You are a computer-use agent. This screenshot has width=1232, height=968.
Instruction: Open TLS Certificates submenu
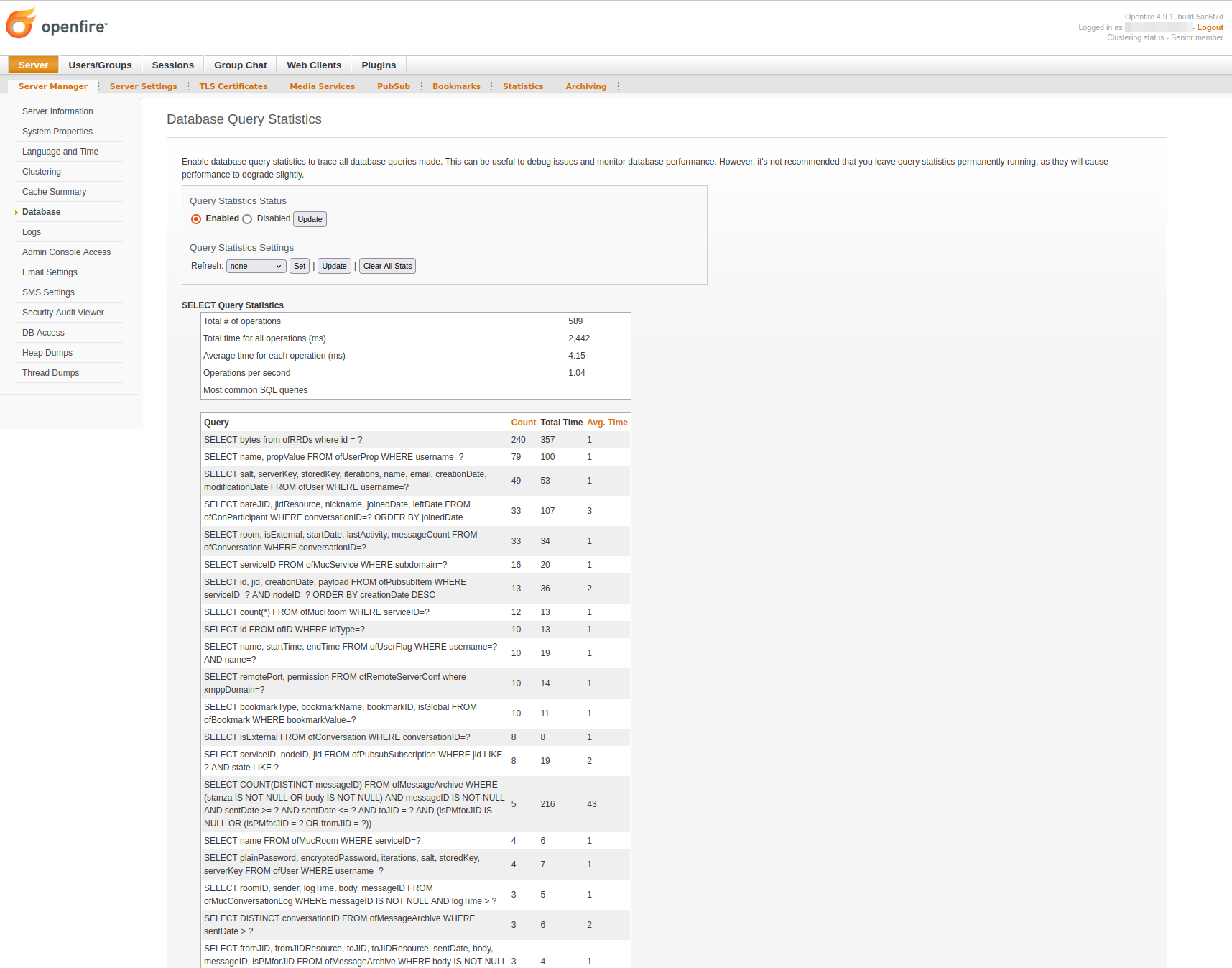[233, 87]
